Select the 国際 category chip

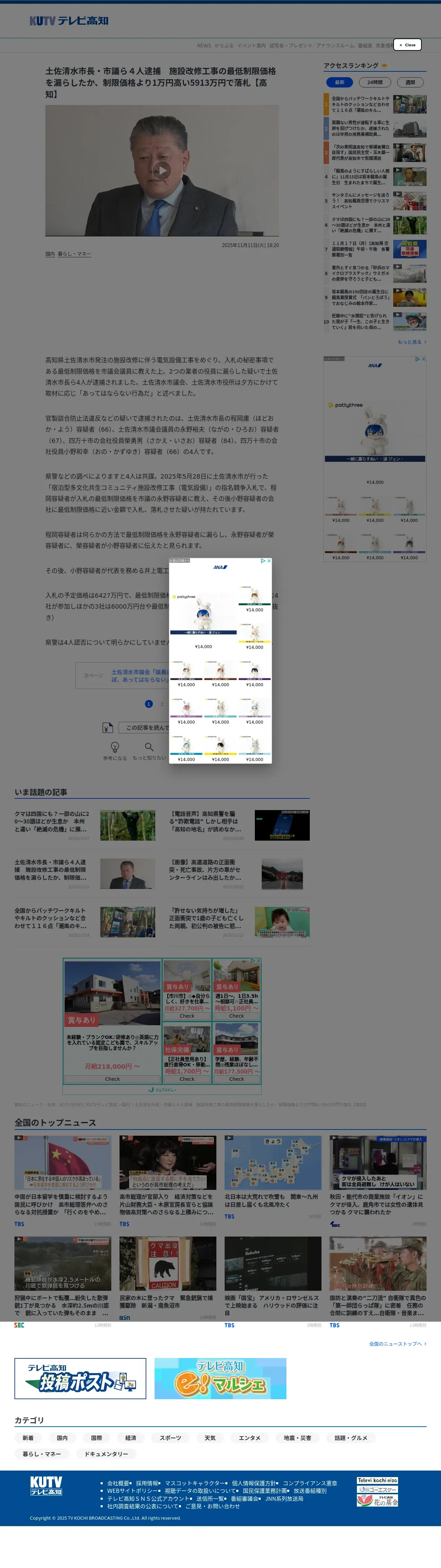point(96,1438)
